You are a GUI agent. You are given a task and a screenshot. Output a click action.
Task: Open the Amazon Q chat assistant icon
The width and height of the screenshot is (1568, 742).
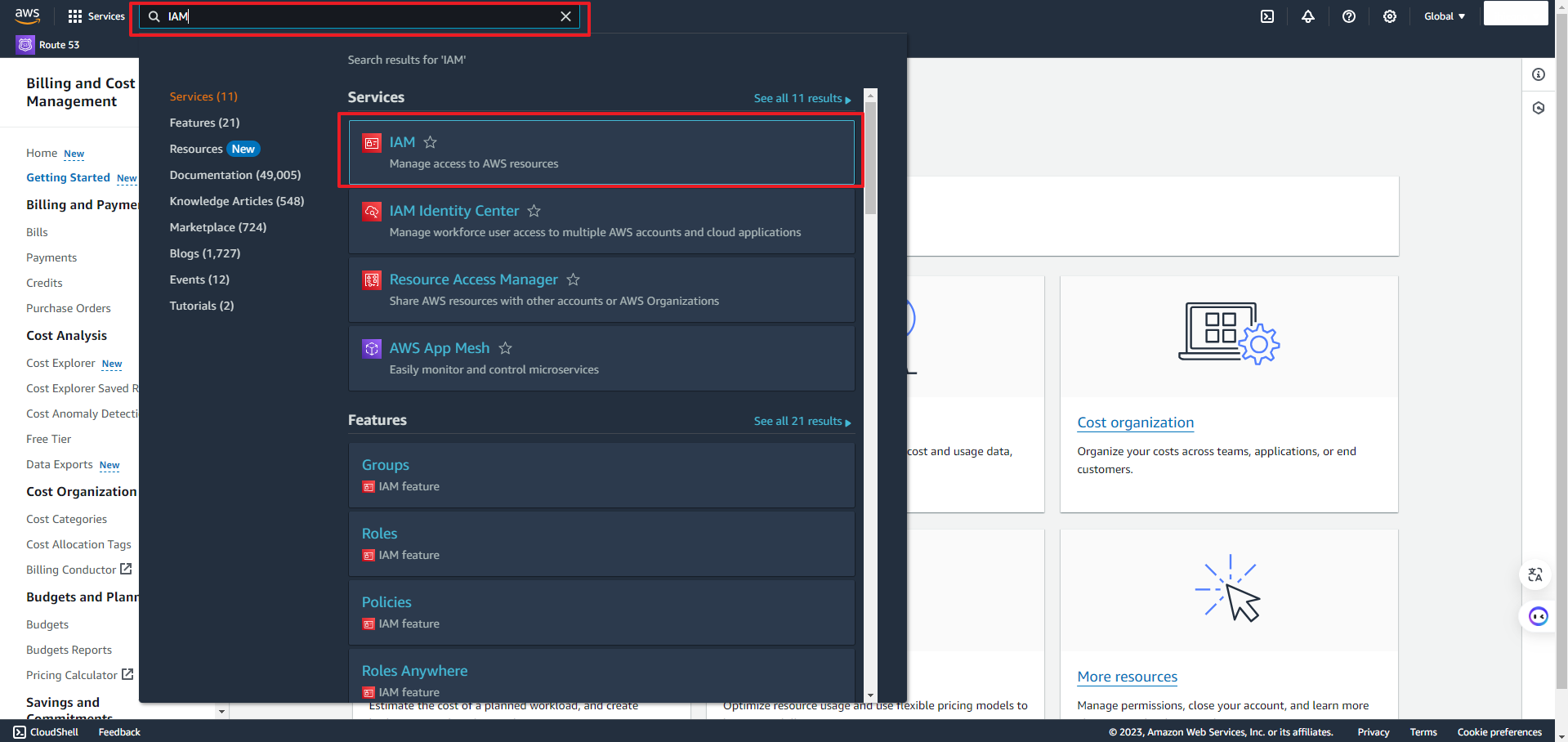click(x=1539, y=616)
